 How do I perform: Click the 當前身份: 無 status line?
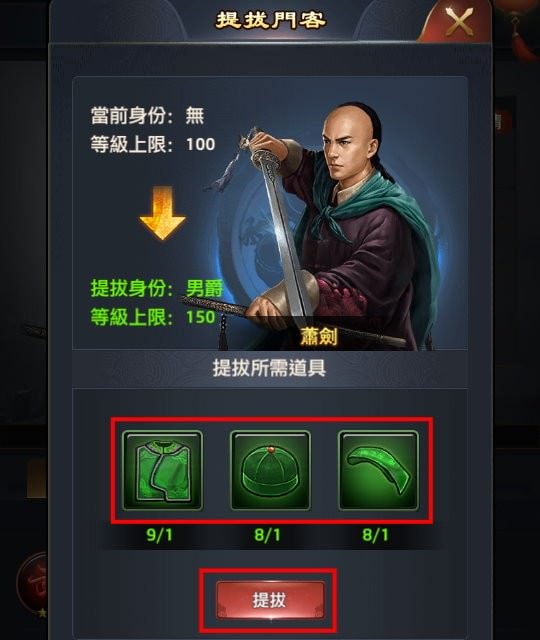(x=147, y=116)
